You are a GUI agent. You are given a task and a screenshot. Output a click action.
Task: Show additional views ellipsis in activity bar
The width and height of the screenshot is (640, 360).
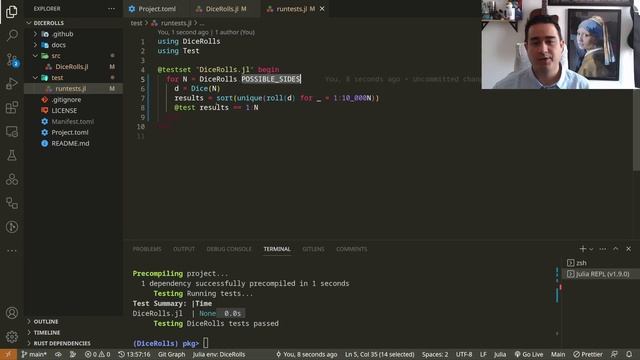(12, 250)
